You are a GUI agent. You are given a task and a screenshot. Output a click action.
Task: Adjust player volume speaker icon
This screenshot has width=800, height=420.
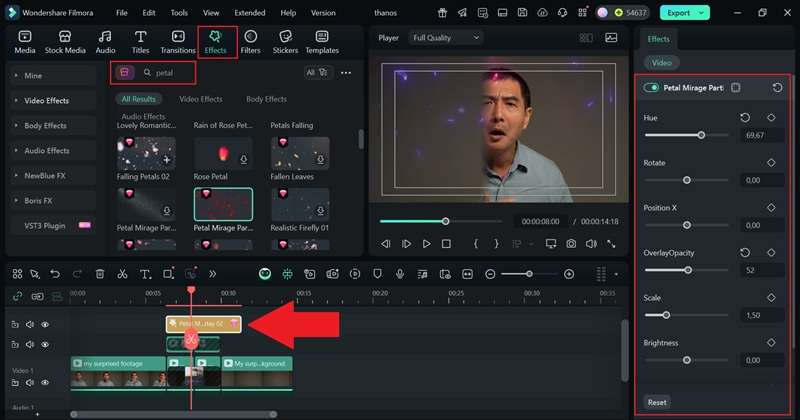tap(591, 244)
